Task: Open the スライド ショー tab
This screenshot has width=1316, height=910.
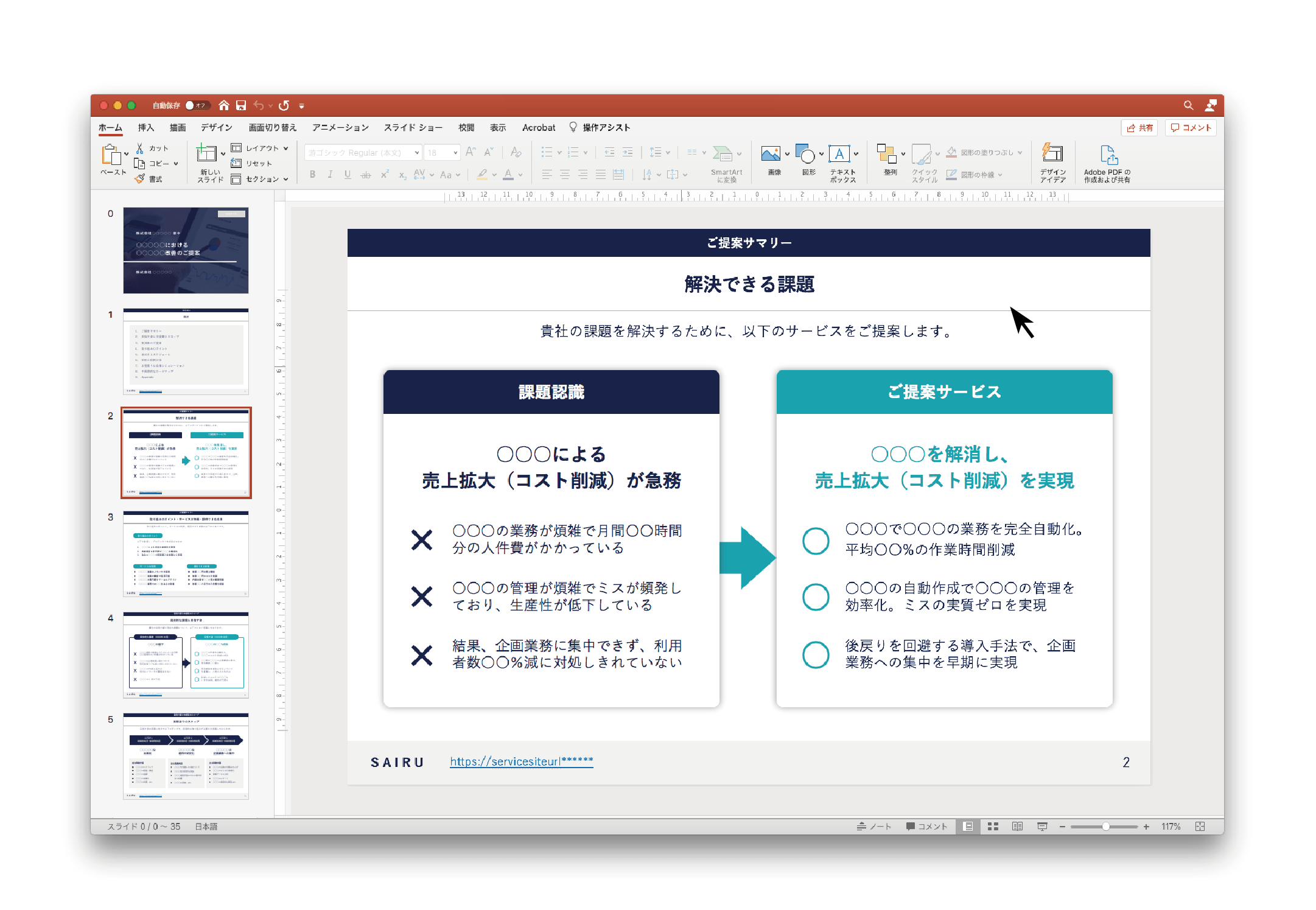Action: (x=413, y=127)
